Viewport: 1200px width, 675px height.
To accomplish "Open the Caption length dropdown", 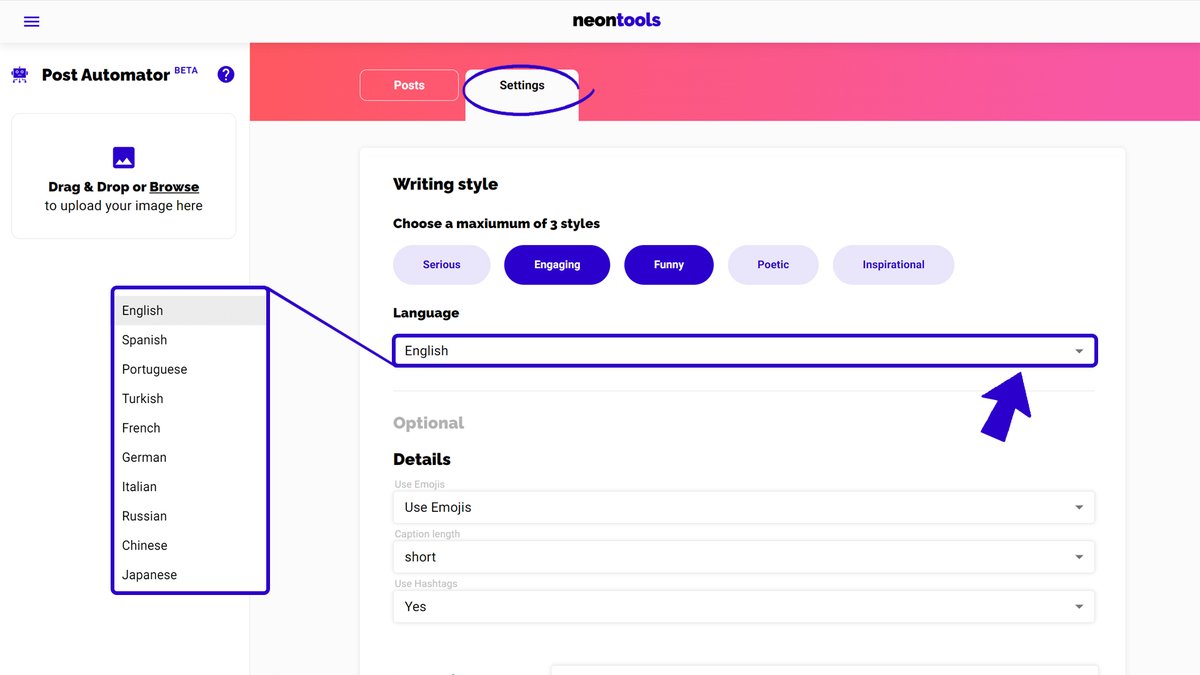I will pos(743,556).
